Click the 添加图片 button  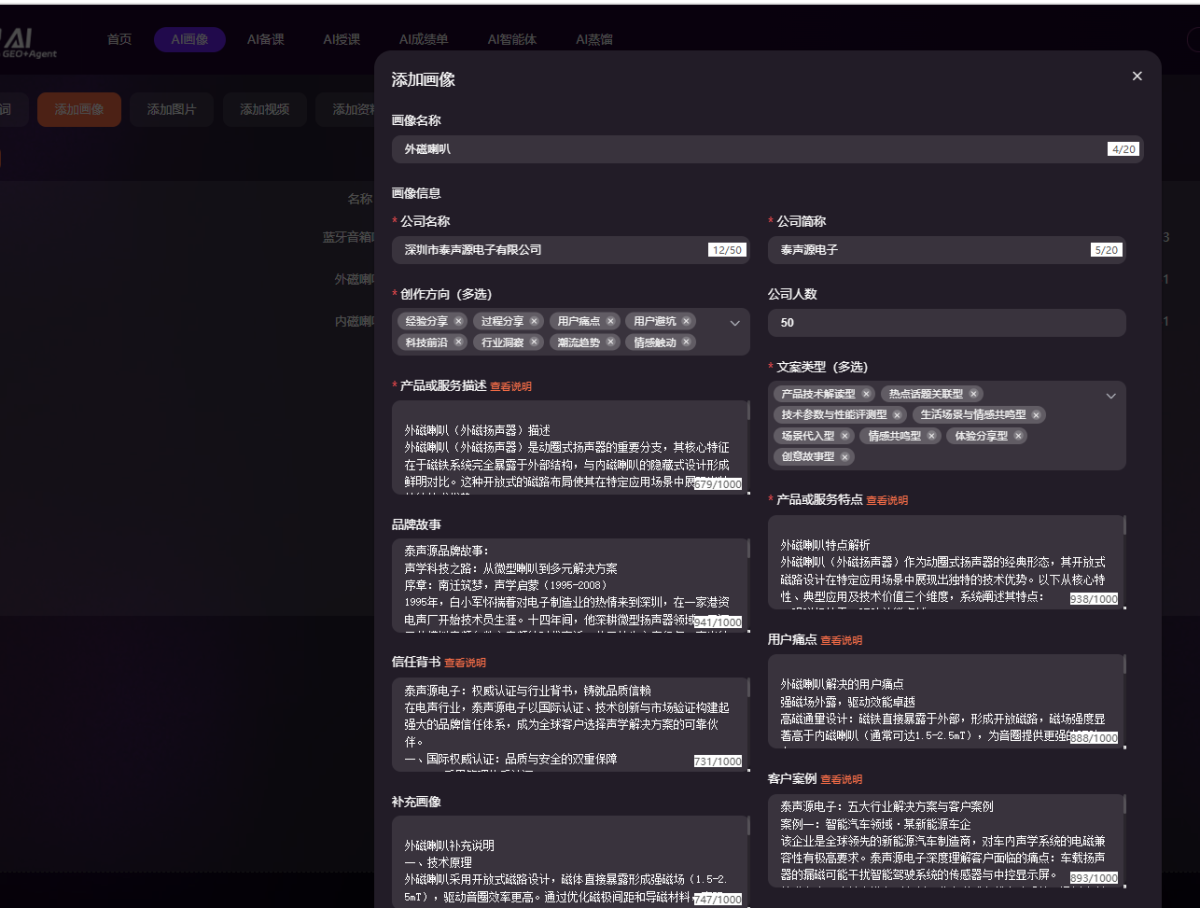tap(171, 109)
